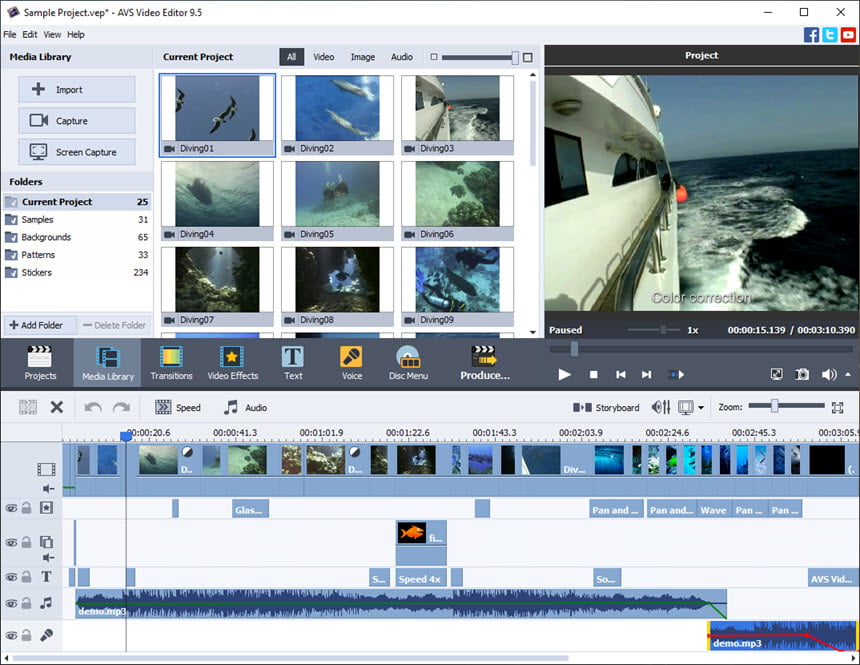Viewport: 860px width, 665px height.
Task: Click the Screen Capture button
Action: point(77,152)
